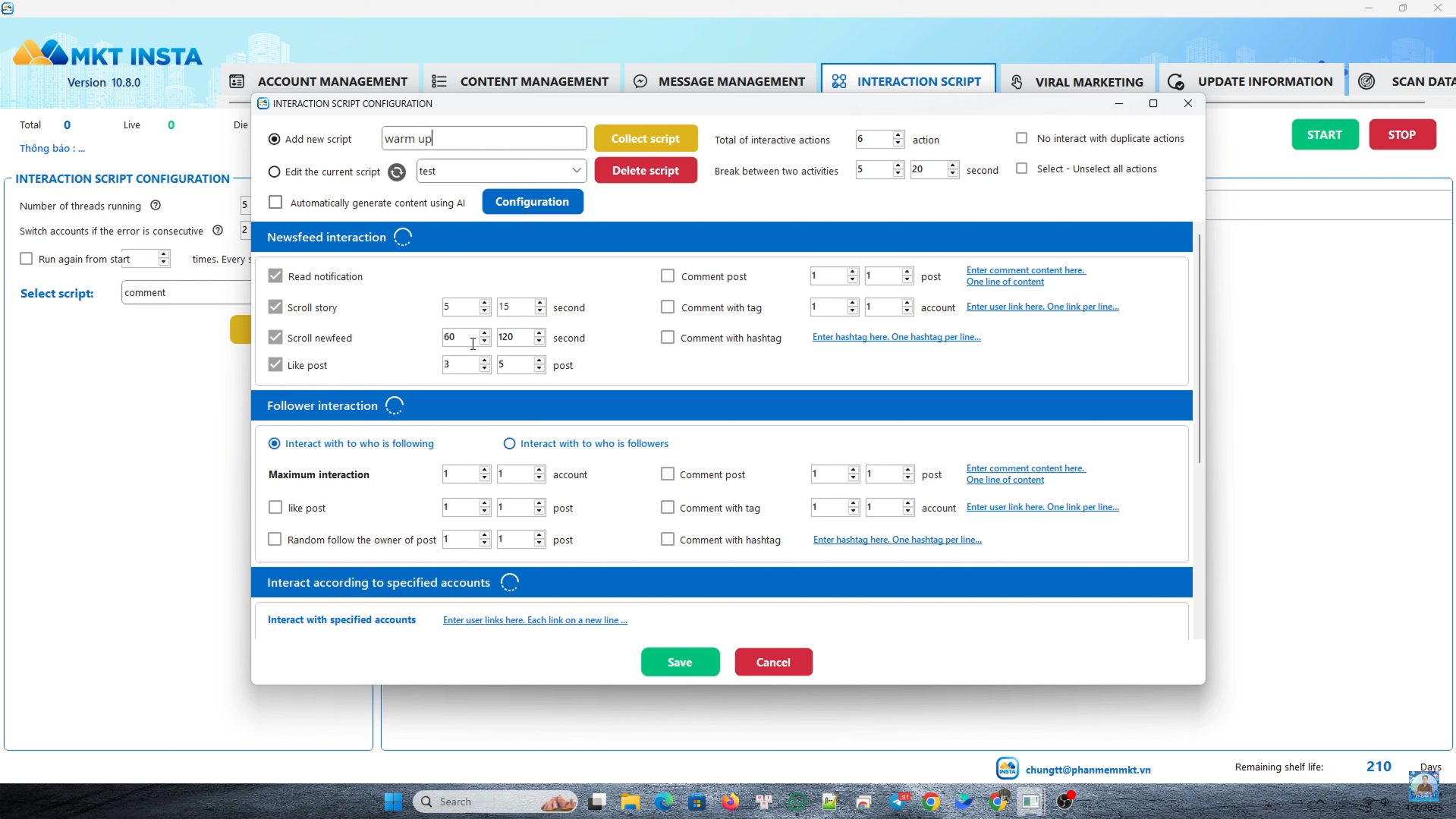Enable Automatically generate content using AI

(x=275, y=202)
